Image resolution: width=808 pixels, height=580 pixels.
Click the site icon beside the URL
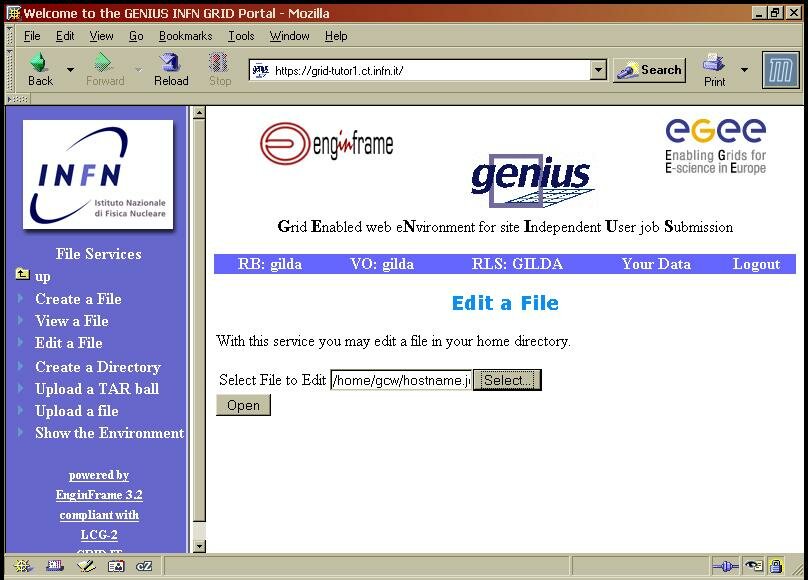(x=261, y=70)
